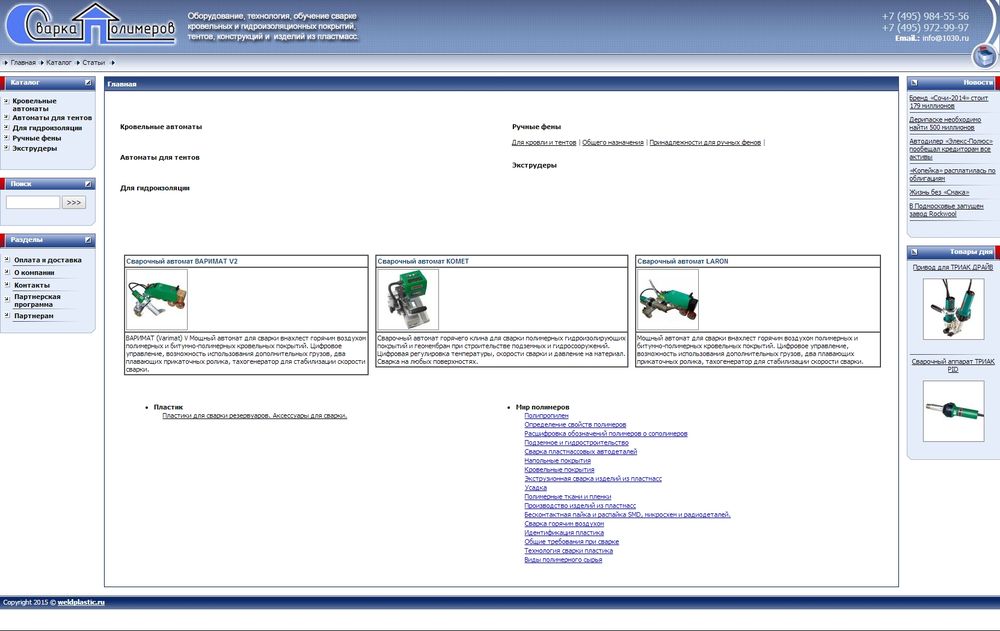Open the Привод для ТРИАК ДРАЙВ product image
Viewport: 1000px width, 631px height.
click(953, 308)
